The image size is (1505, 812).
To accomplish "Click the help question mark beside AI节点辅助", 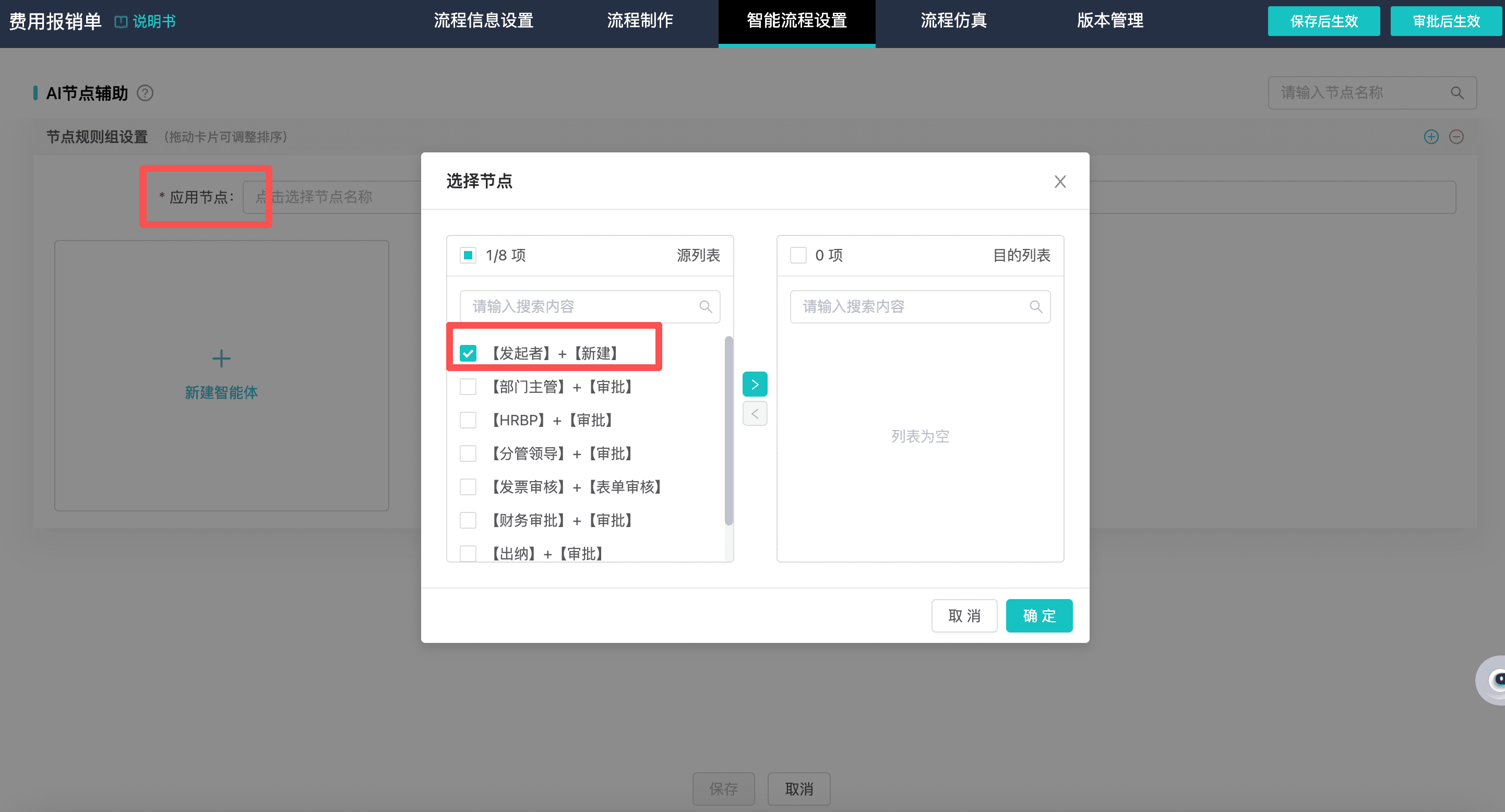I will pyautogui.click(x=145, y=93).
